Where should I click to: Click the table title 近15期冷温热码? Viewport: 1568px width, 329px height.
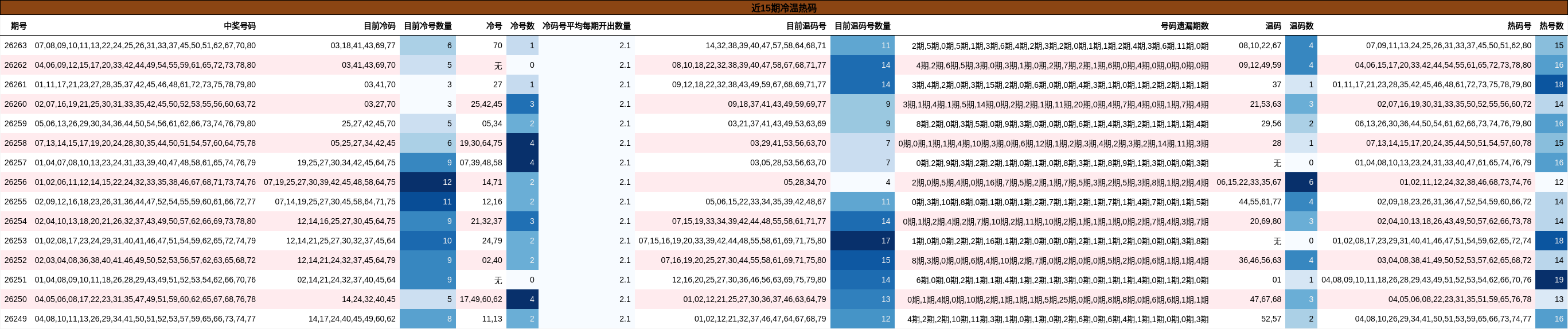click(783, 8)
